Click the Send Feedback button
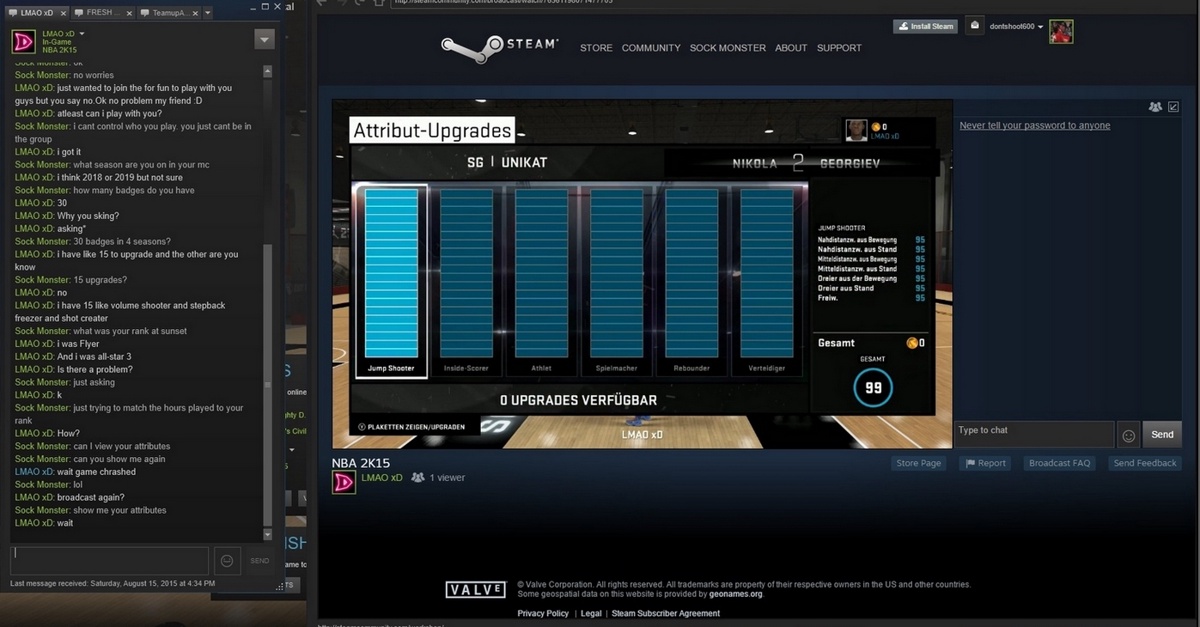Screen dimensions: 1200x627 (x=1145, y=463)
